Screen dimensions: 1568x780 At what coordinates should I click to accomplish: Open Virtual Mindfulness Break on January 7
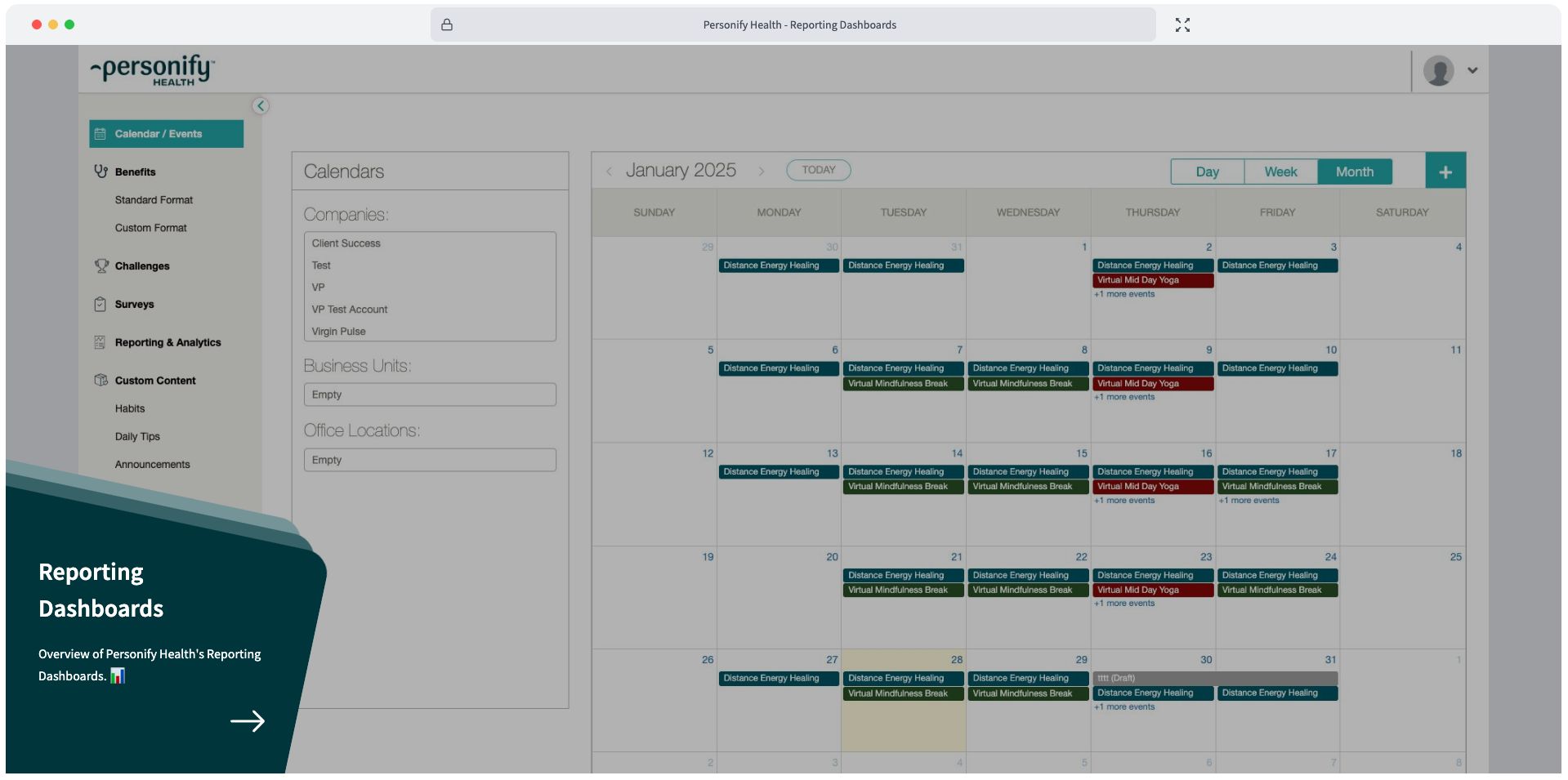pyautogui.click(x=904, y=384)
